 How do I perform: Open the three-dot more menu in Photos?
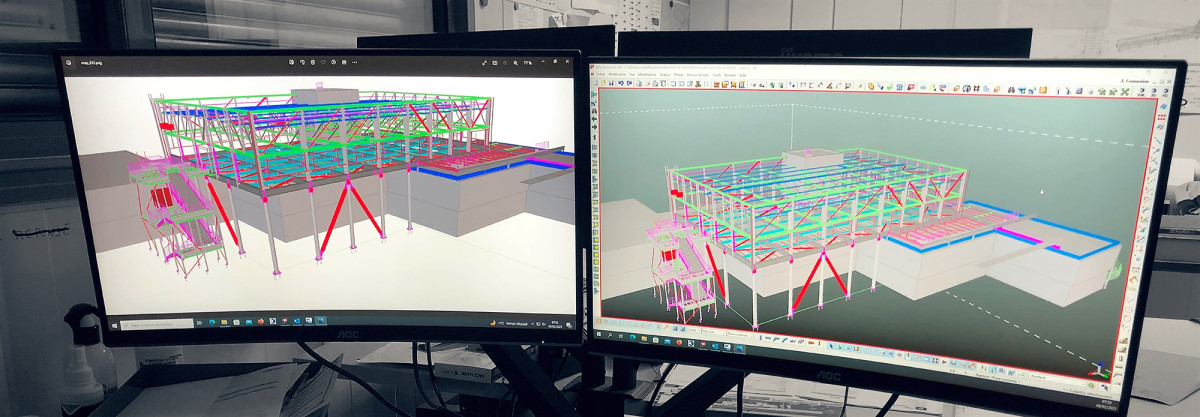coord(354,62)
